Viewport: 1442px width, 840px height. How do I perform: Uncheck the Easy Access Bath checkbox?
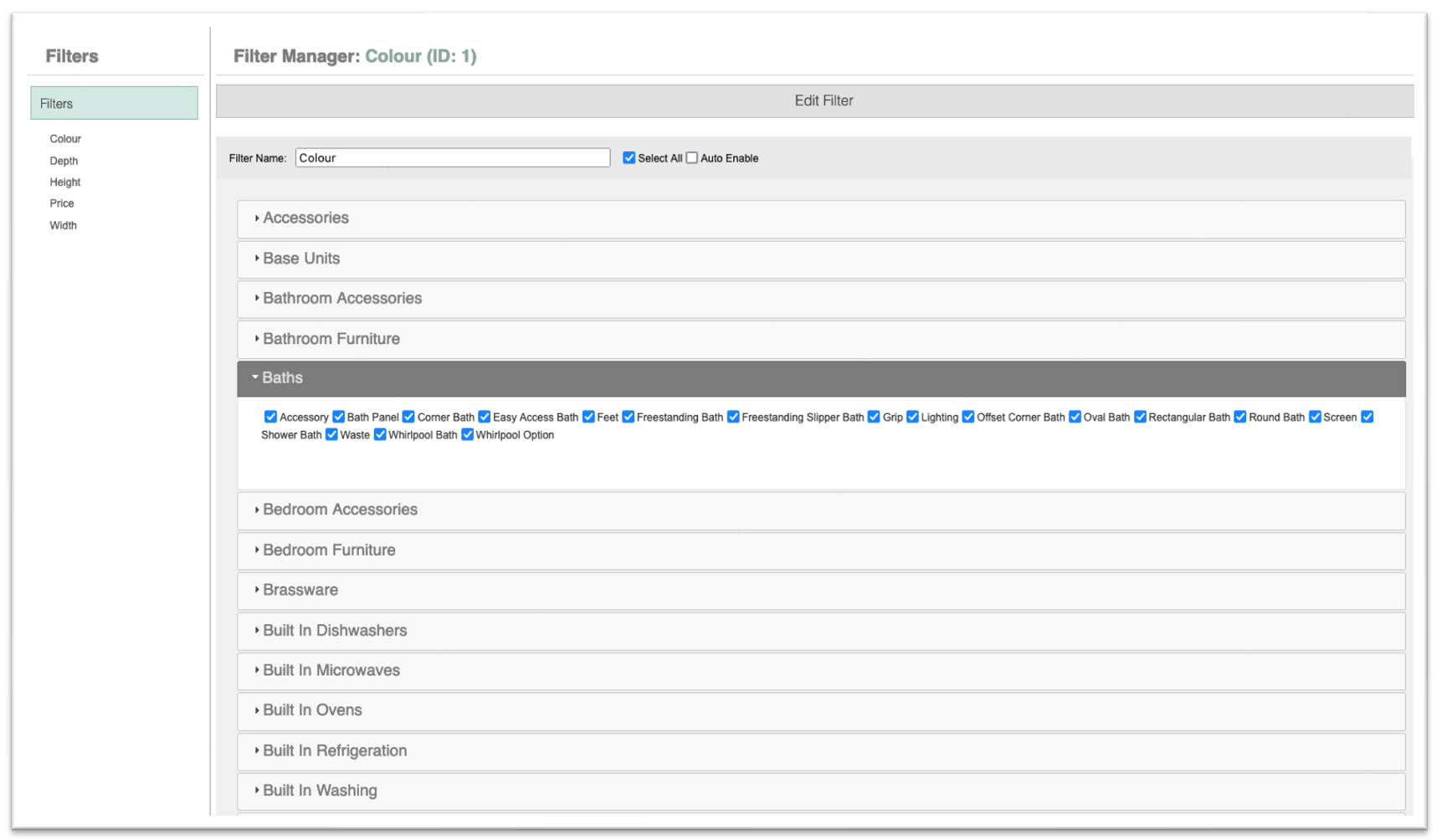point(484,417)
